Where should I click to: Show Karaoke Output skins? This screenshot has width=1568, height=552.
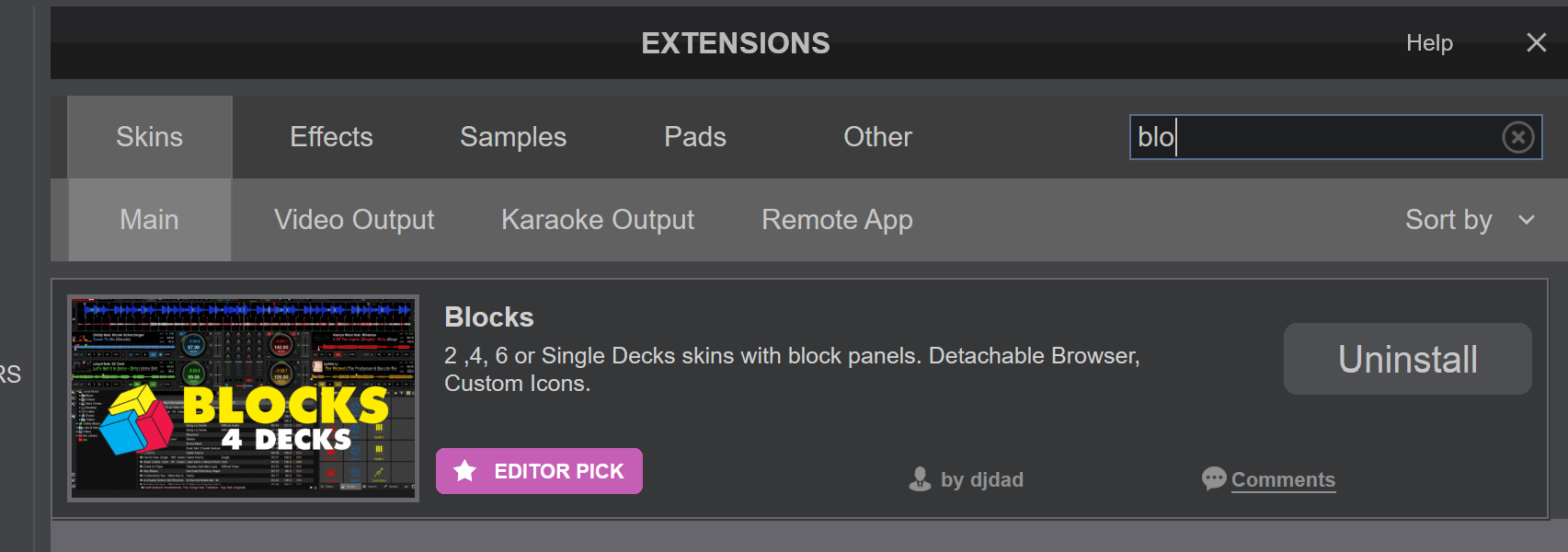click(598, 220)
